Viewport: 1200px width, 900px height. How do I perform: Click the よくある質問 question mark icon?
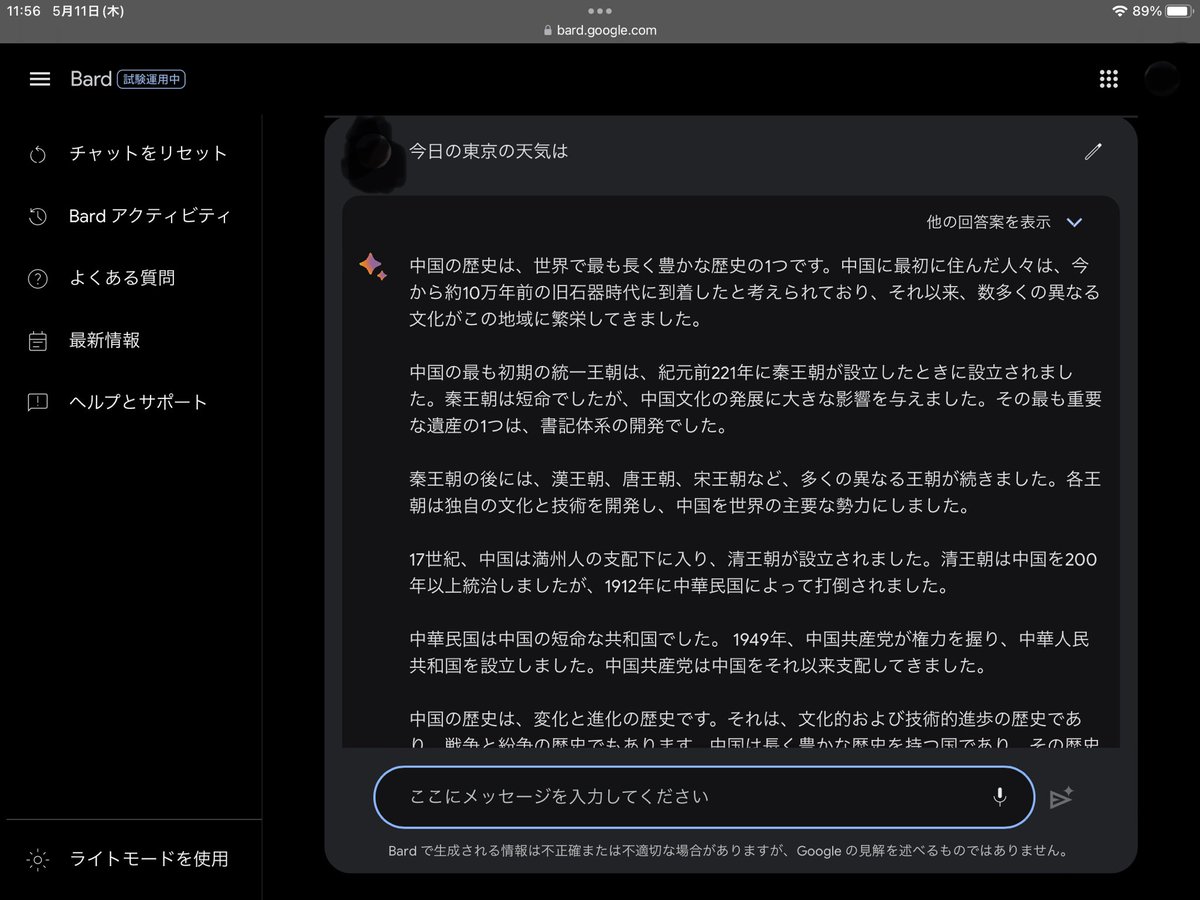pyautogui.click(x=38, y=279)
